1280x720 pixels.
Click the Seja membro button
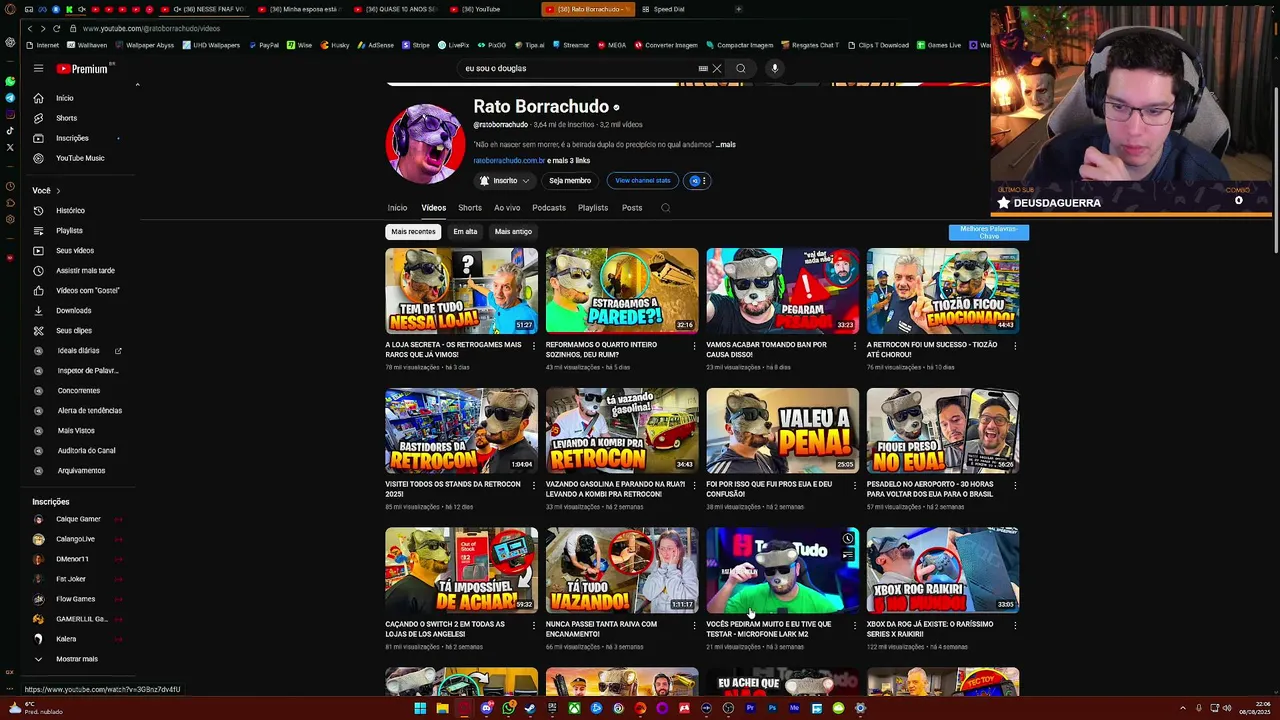tap(570, 181)
